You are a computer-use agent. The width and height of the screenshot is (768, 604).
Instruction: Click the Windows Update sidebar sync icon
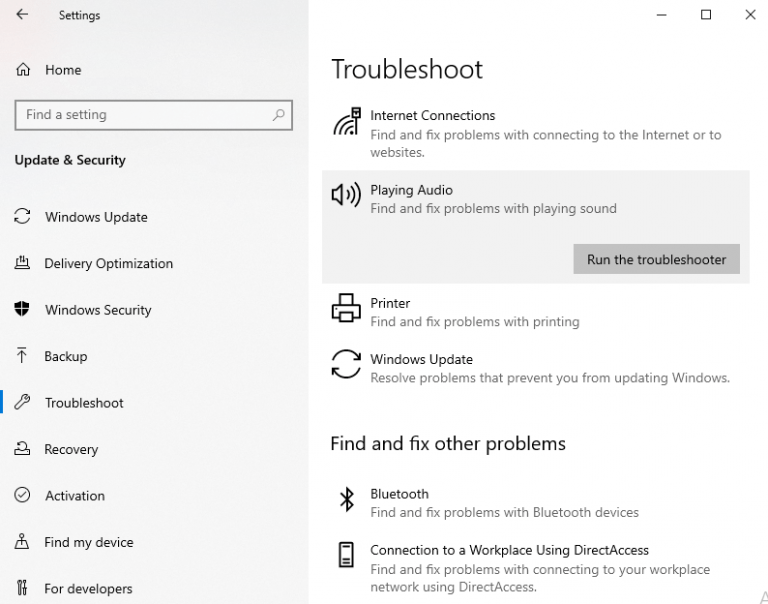pos(22,216)
